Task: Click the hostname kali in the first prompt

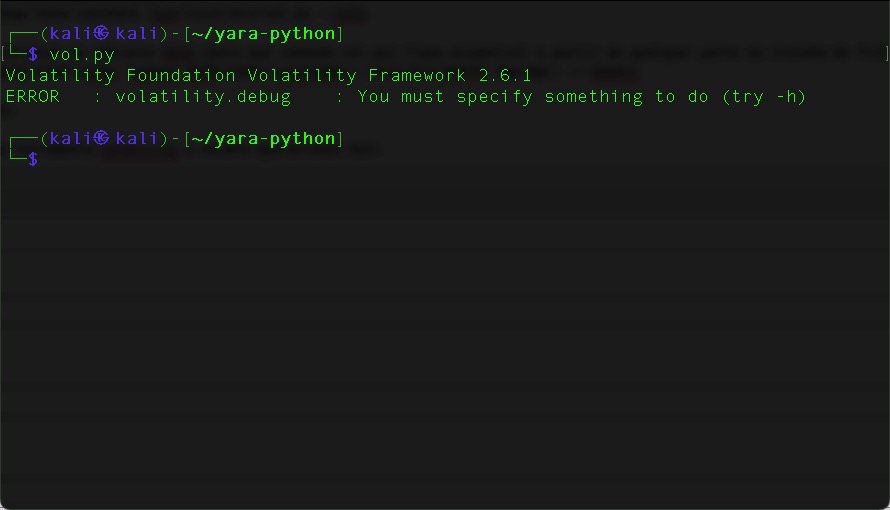Action: tap(136, 34)
